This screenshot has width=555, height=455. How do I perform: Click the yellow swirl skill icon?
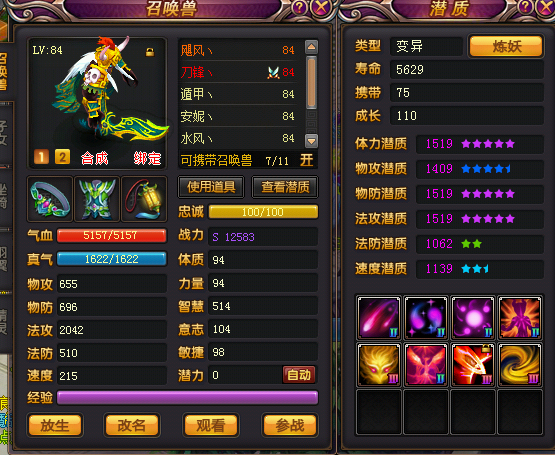520,365
